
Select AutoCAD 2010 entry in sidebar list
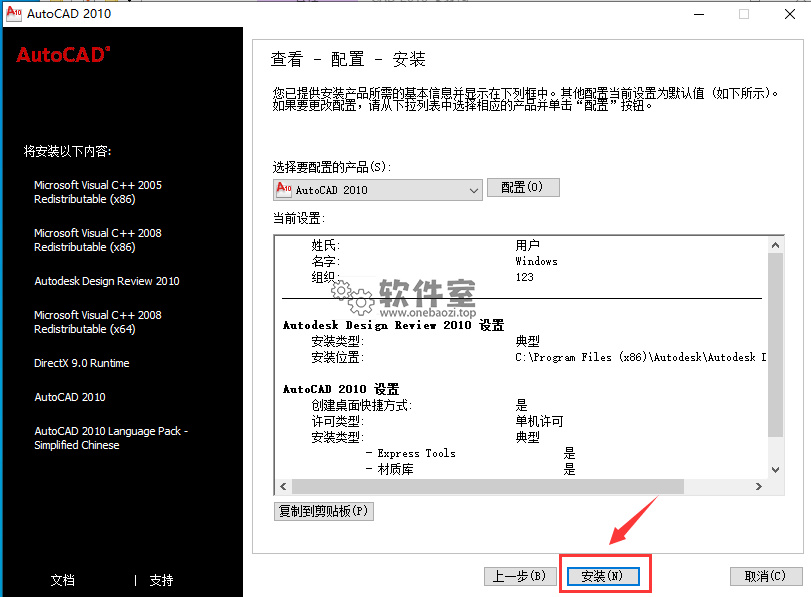[x=70, y=397]
